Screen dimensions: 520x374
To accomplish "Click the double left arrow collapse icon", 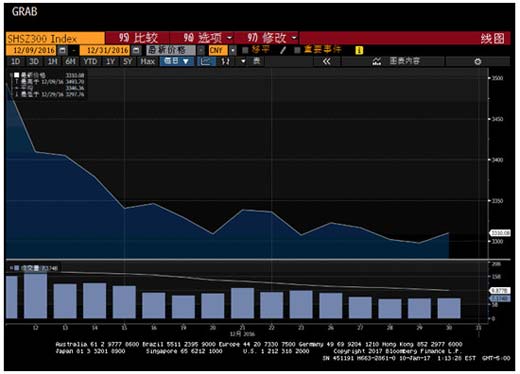I will [327, 61].
